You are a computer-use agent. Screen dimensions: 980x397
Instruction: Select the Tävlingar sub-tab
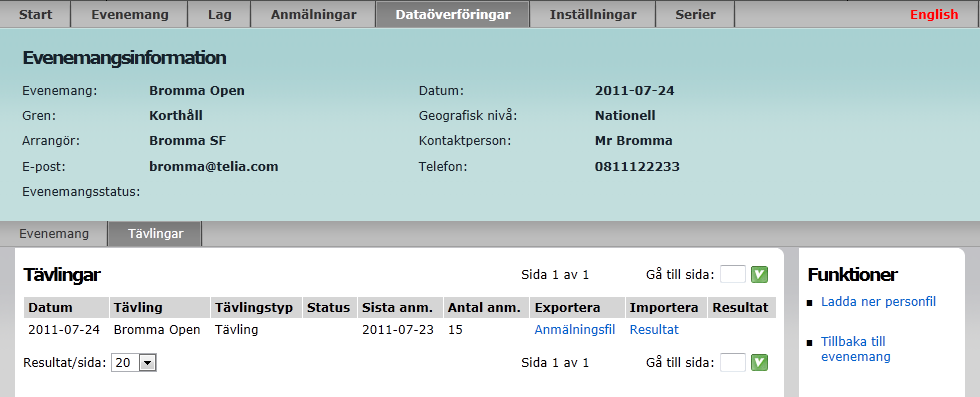coord(156,234)
